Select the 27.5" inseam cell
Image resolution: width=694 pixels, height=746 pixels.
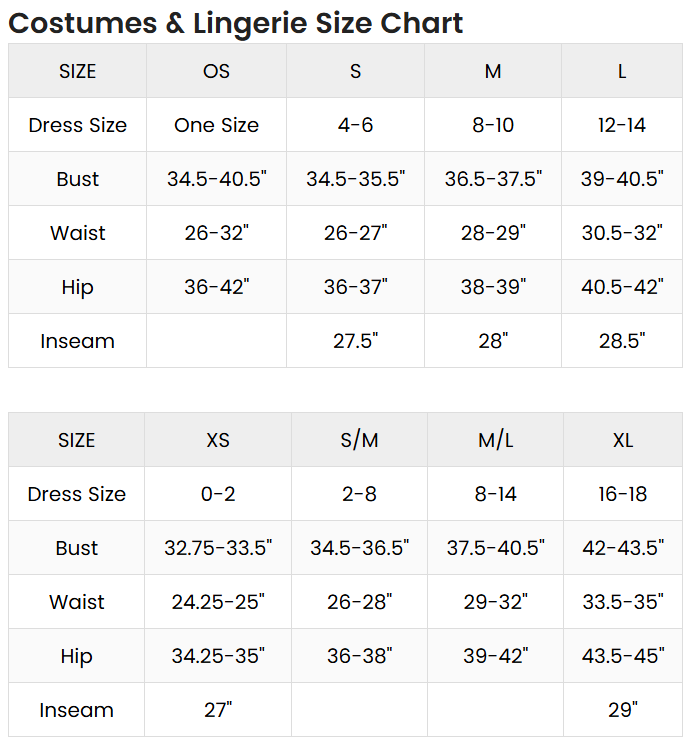coord(355,341)
